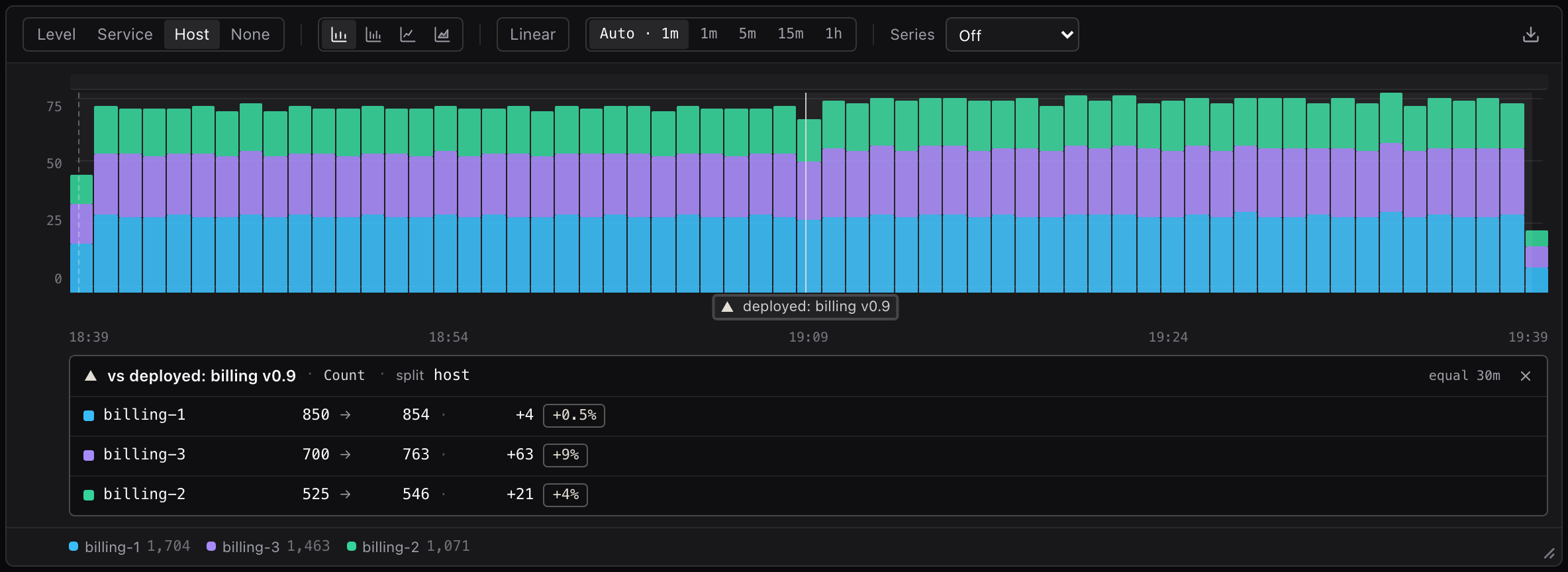Toggle billing-2 series in bottom legend
This screenshot has width=1568, height=572.
409,546
